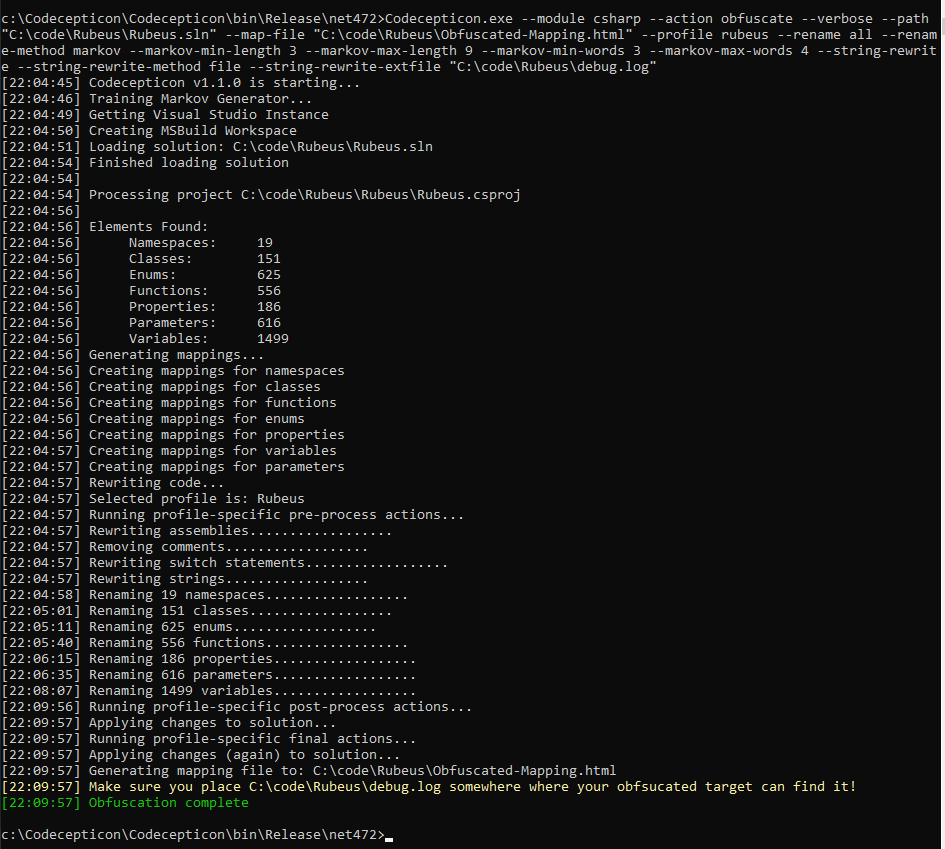Click the 'Elements Found:' line
This screenshot has width=945, height=849.
105,227
